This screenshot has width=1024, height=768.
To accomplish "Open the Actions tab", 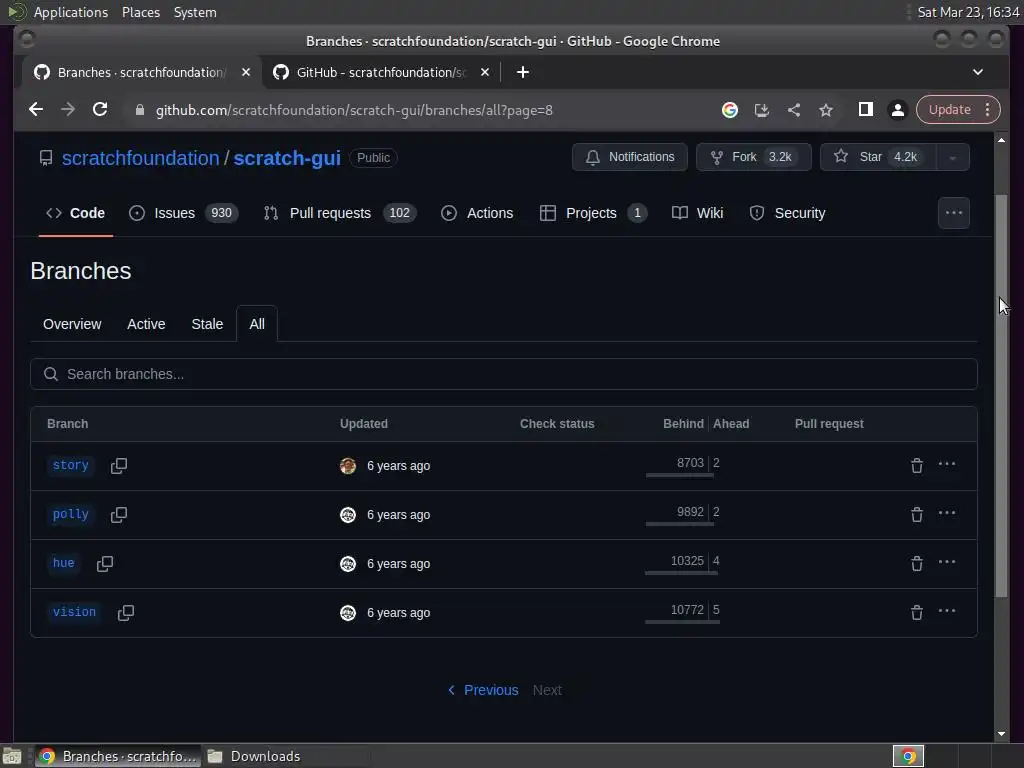I will 477,214.
